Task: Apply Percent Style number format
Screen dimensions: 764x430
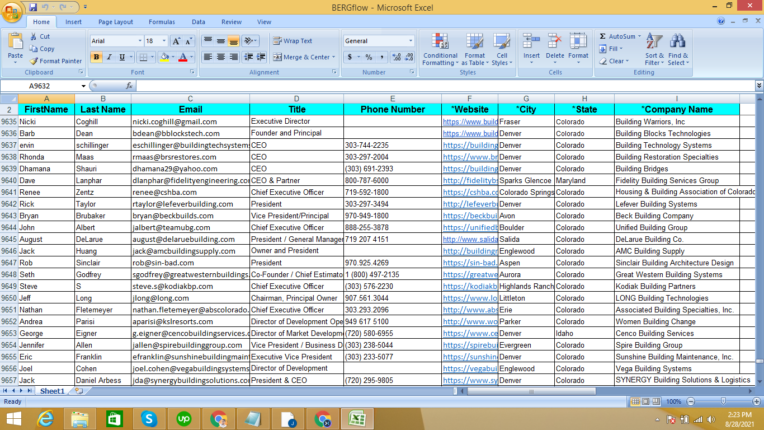Action: pos(369,57)
